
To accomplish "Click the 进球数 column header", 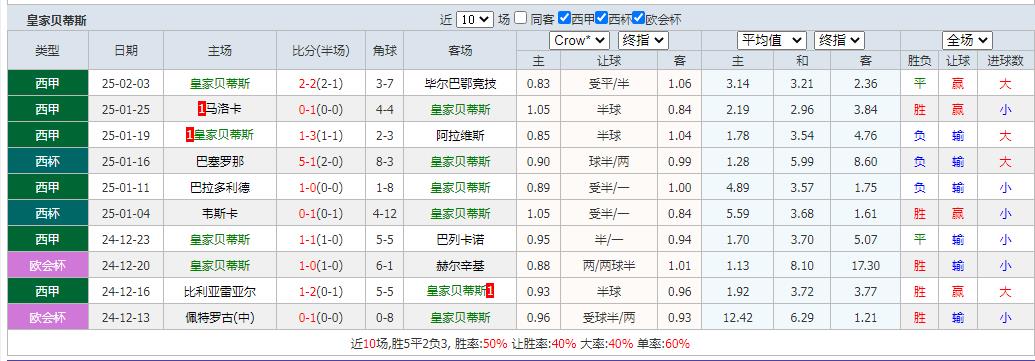I will pyautogui.click(x=1005, y=61).
